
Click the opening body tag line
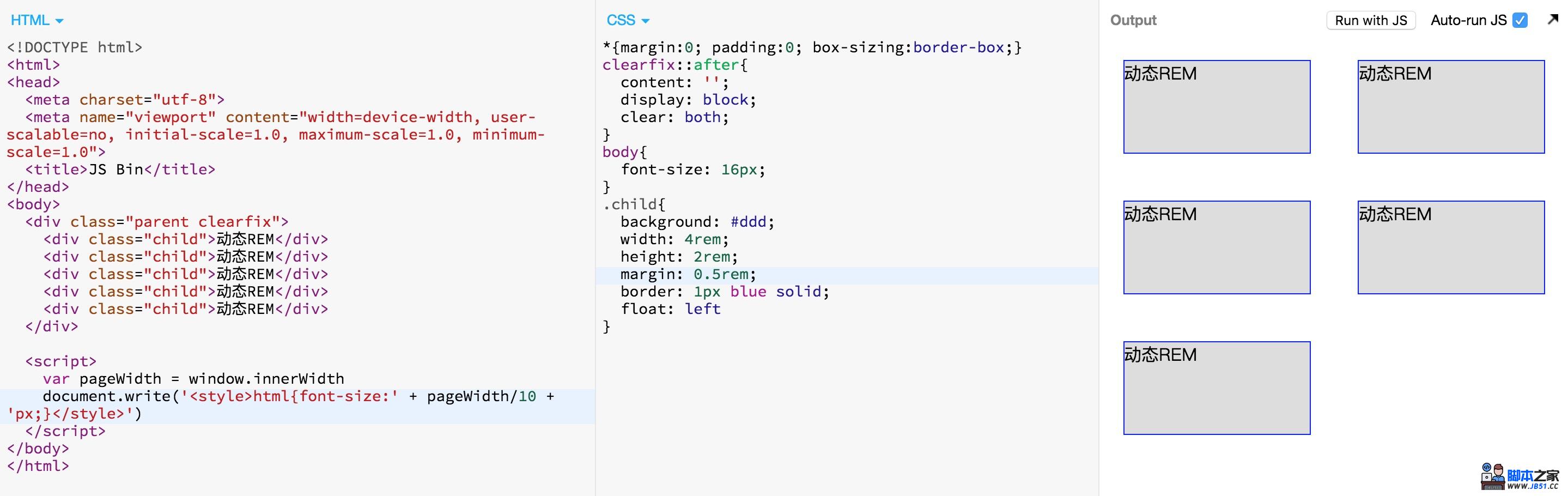tap(33, 204)
